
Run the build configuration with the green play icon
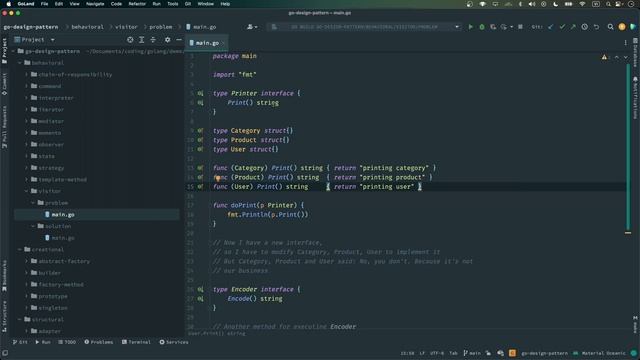471,27
